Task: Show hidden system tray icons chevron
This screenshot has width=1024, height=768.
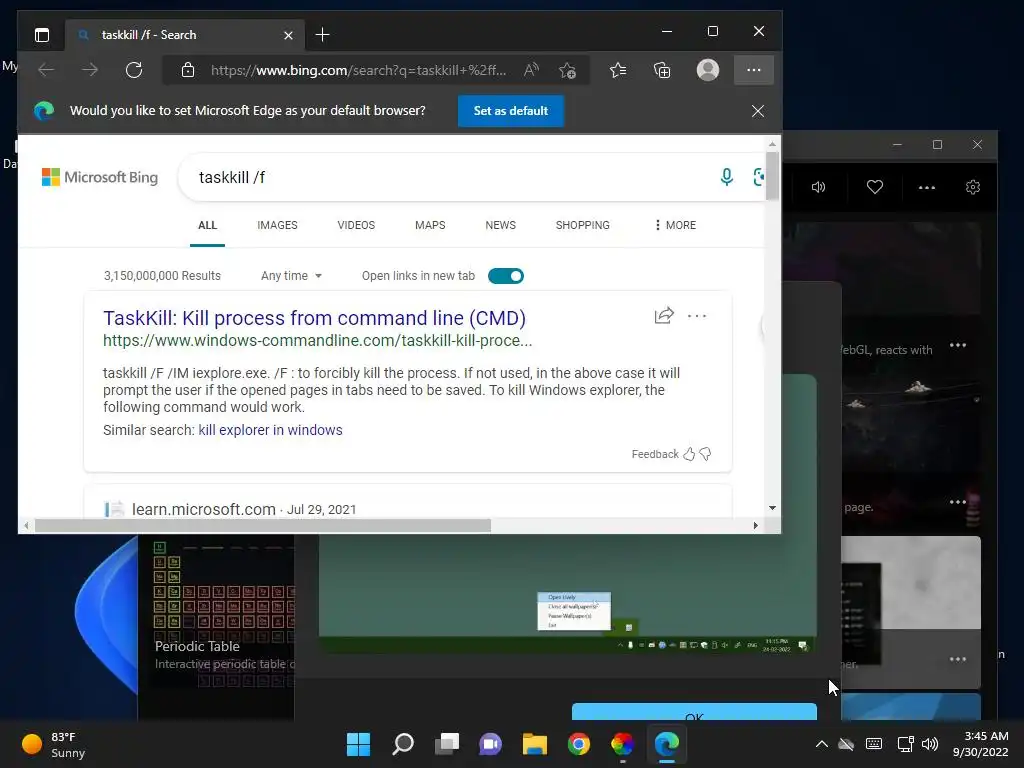Action: point(822,744)
